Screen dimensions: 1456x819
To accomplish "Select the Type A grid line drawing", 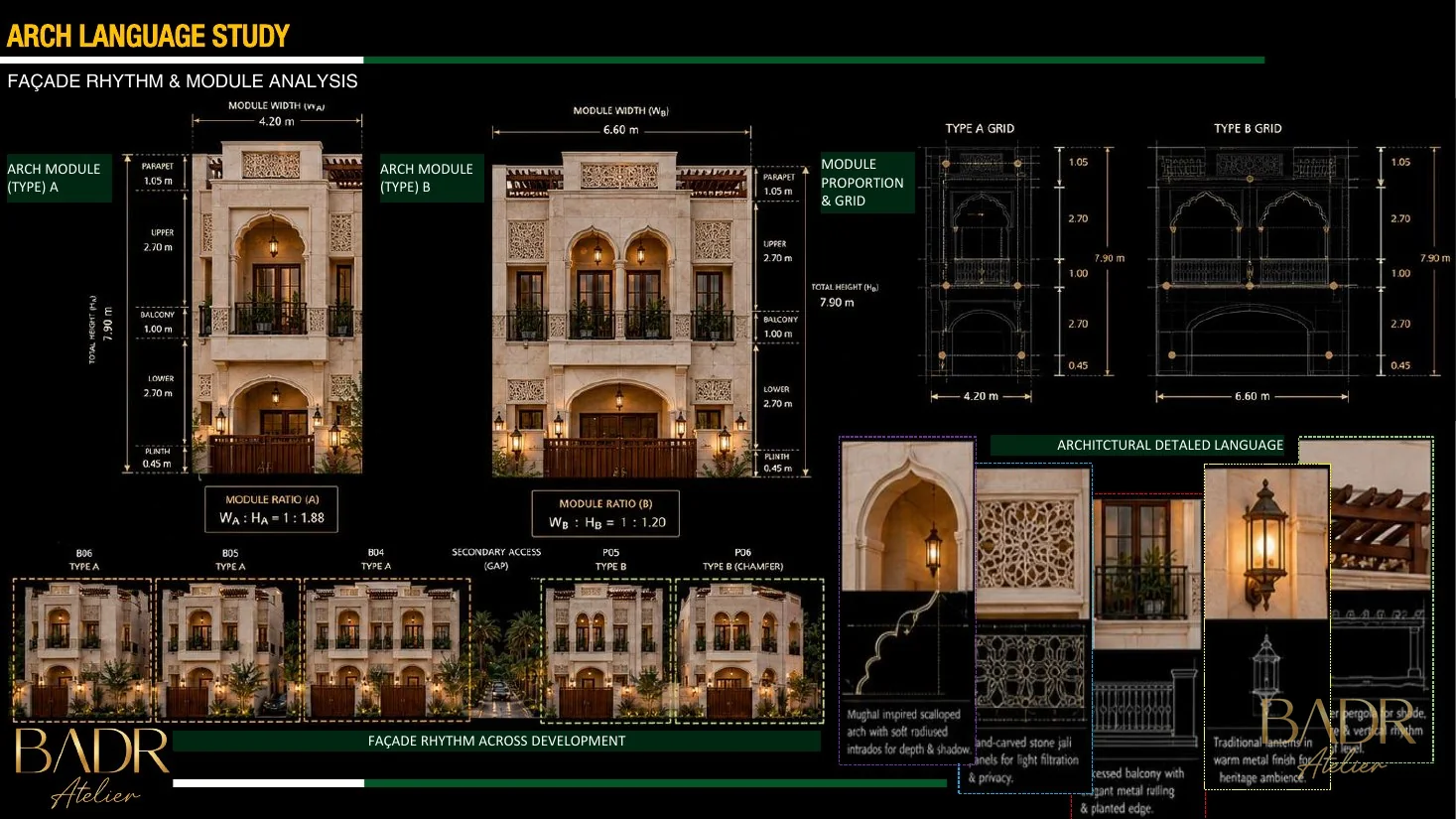I will click(981, 262).
